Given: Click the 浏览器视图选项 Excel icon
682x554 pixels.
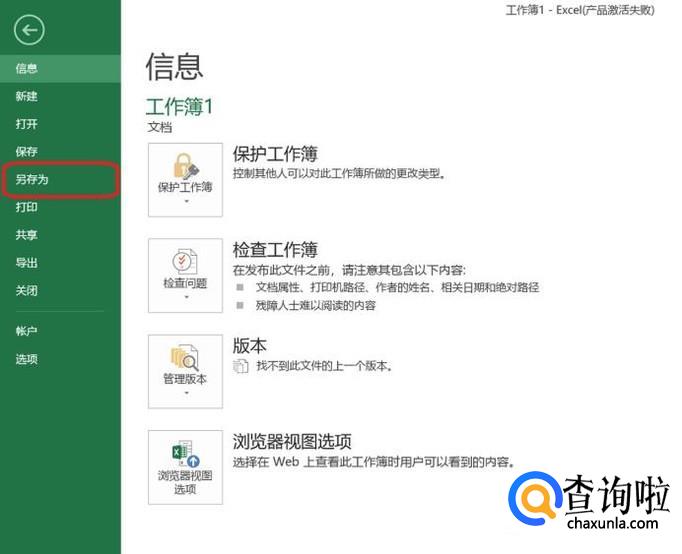Looking at the screenshot, I should (185, 454).
